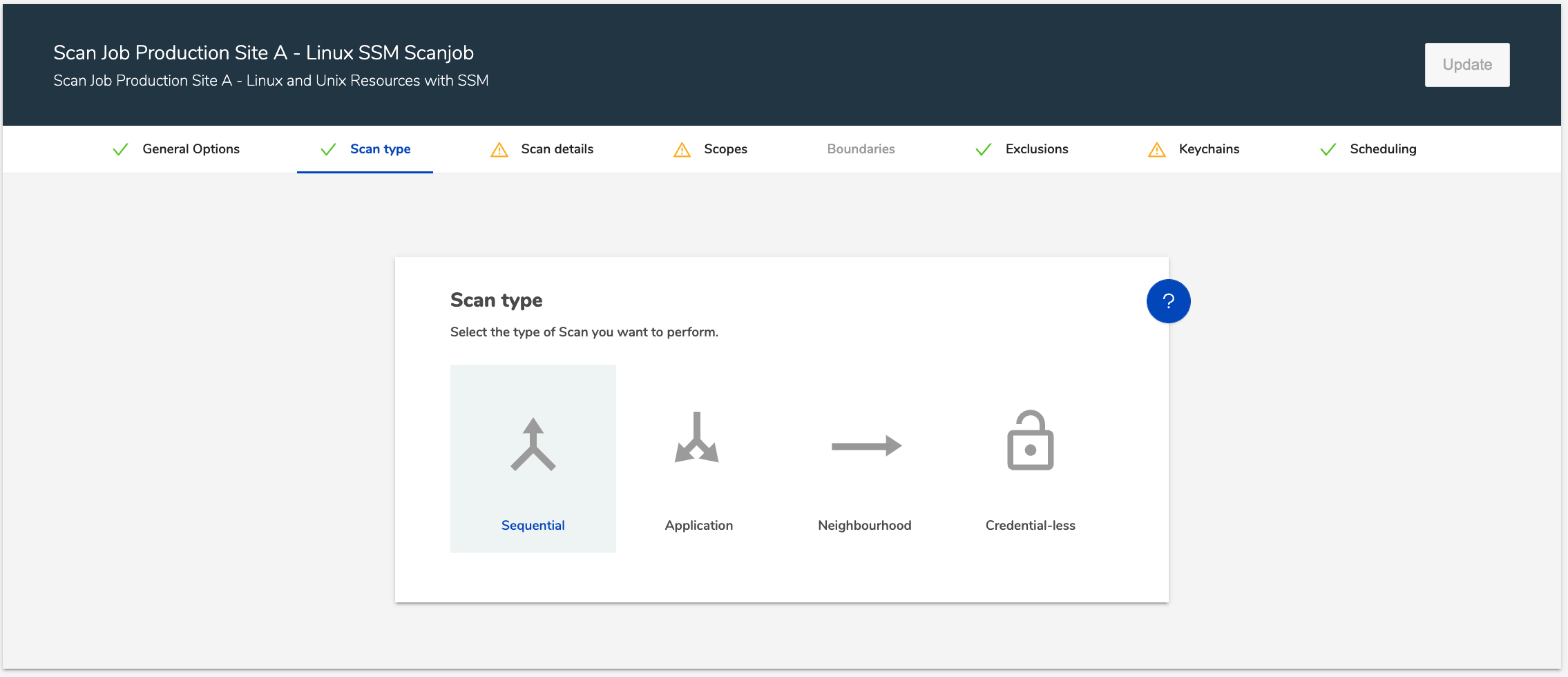This screenshot has height=677, width=1568.
Task: Choose the Neighbourhood right-arrow icon
Action: pos(866,446)
